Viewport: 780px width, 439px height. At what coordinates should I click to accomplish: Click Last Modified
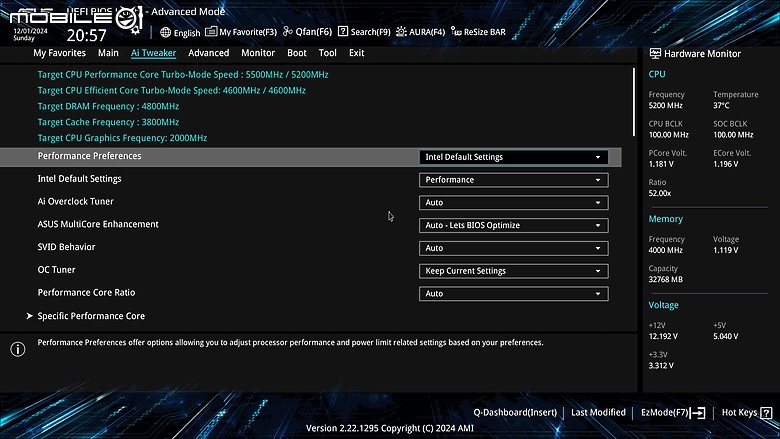(598, 412)
